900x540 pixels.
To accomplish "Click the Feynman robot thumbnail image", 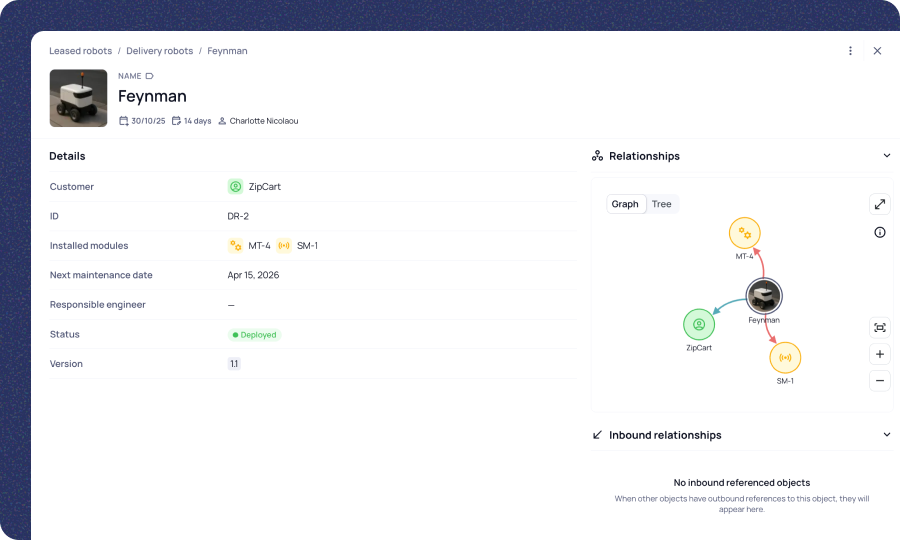I will point(78,98).
